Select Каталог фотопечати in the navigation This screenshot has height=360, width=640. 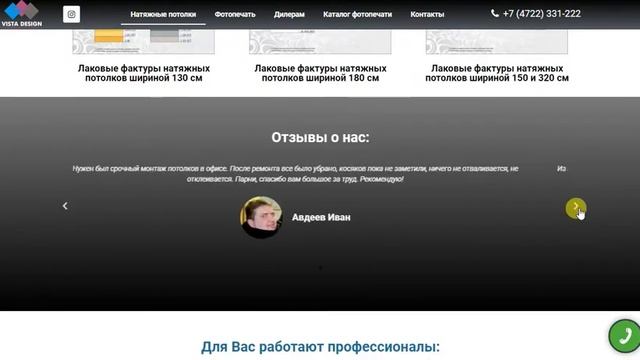coord(358,14)
